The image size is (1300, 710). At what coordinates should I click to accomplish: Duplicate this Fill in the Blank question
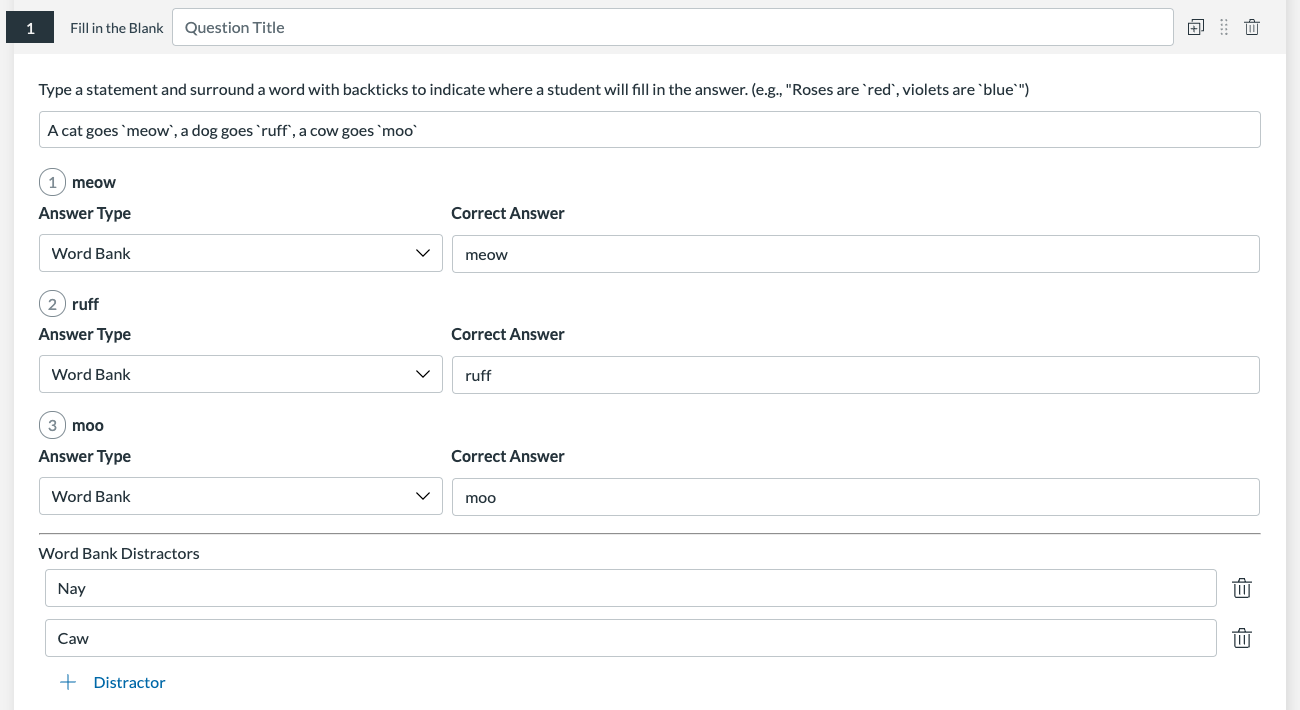[1195, 28]
